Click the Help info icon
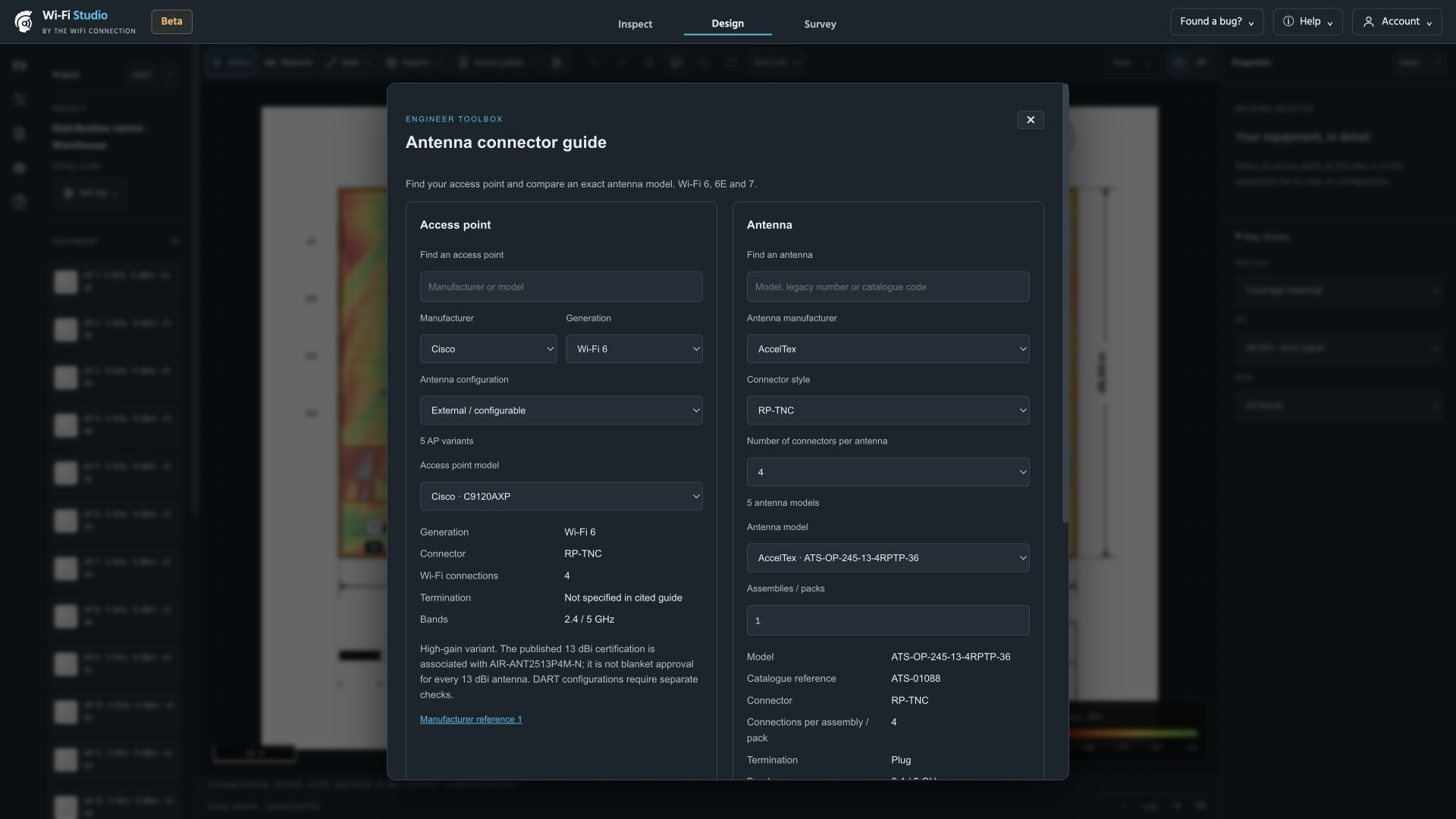Viewport: 1456px width, 819px height. click(1288, 21)
